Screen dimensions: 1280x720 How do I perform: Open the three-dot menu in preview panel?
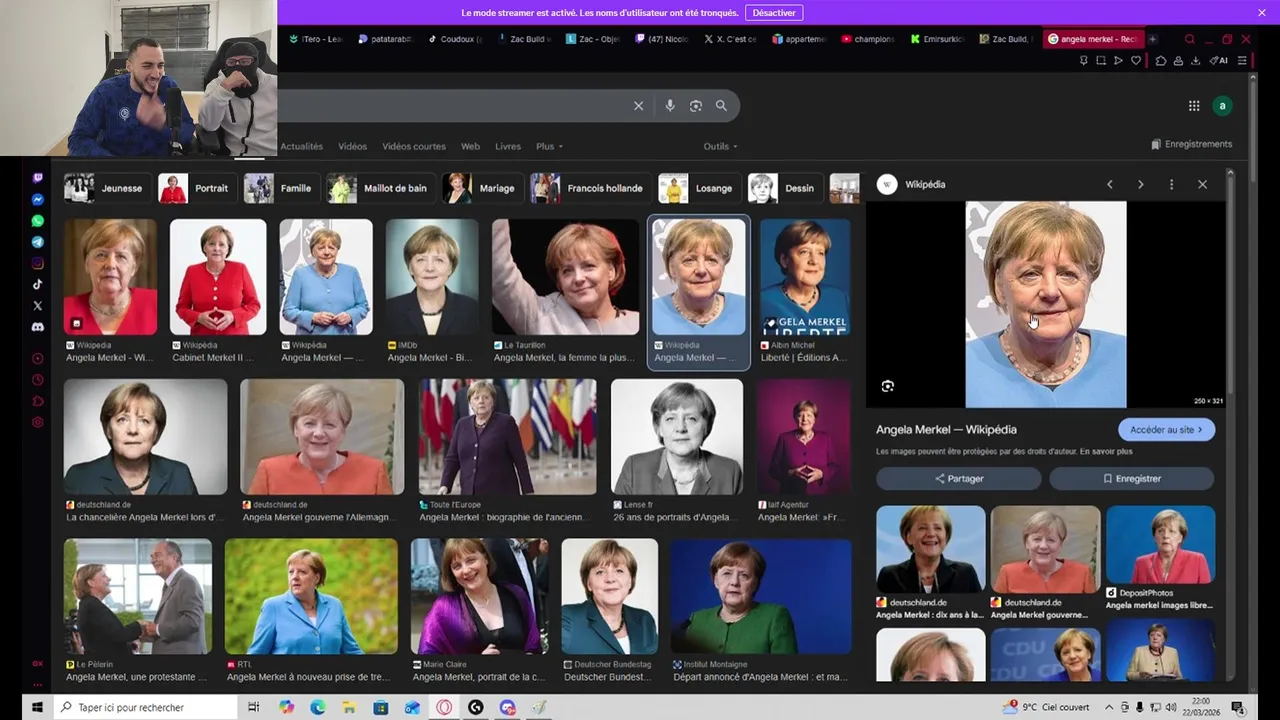tap(1171, 184)
